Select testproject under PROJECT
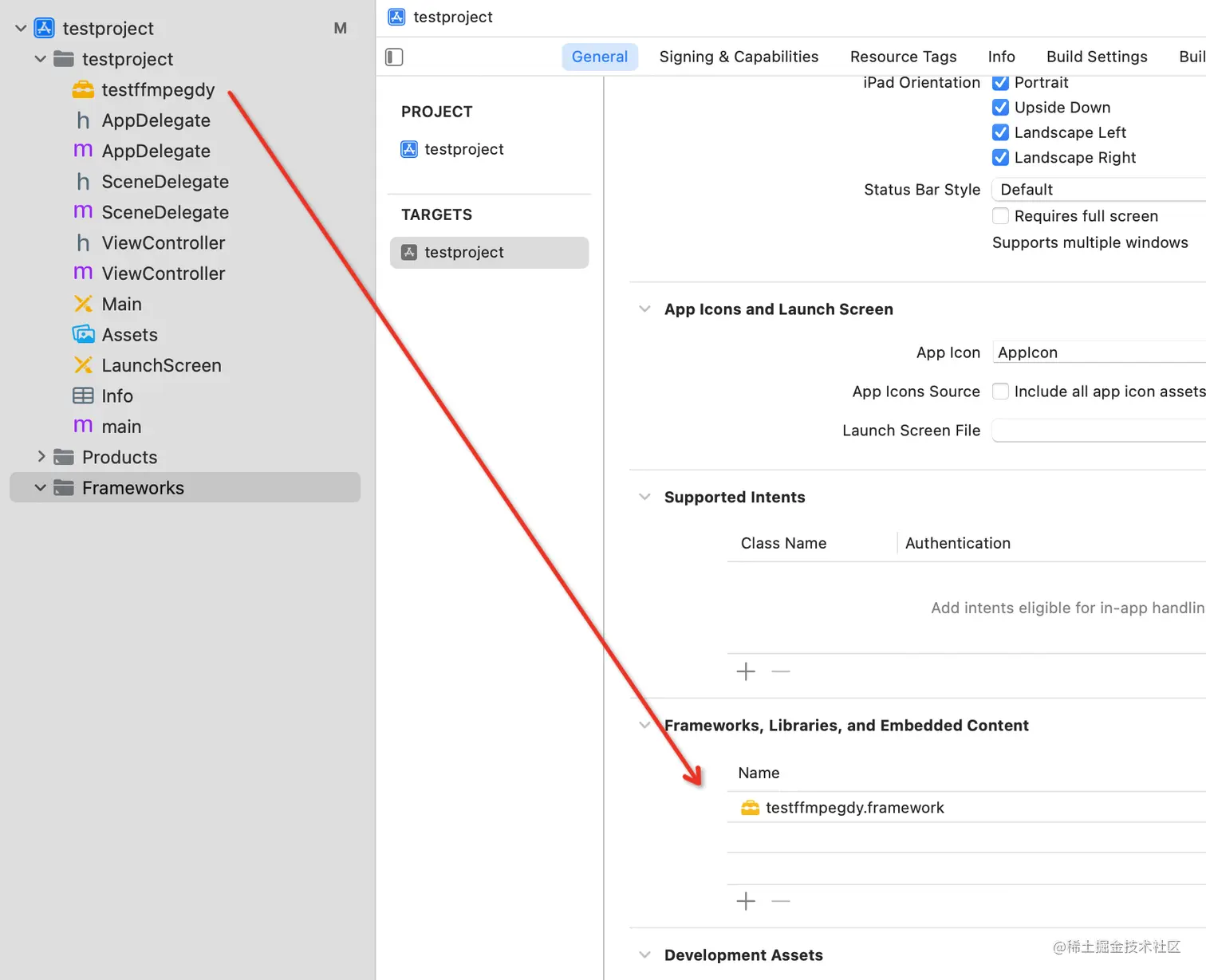 463,149
